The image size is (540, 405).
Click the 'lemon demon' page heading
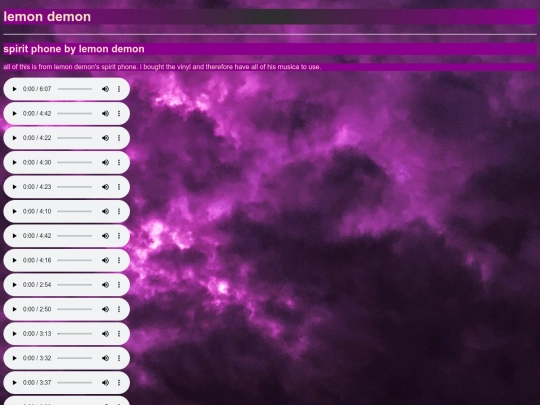47,17
